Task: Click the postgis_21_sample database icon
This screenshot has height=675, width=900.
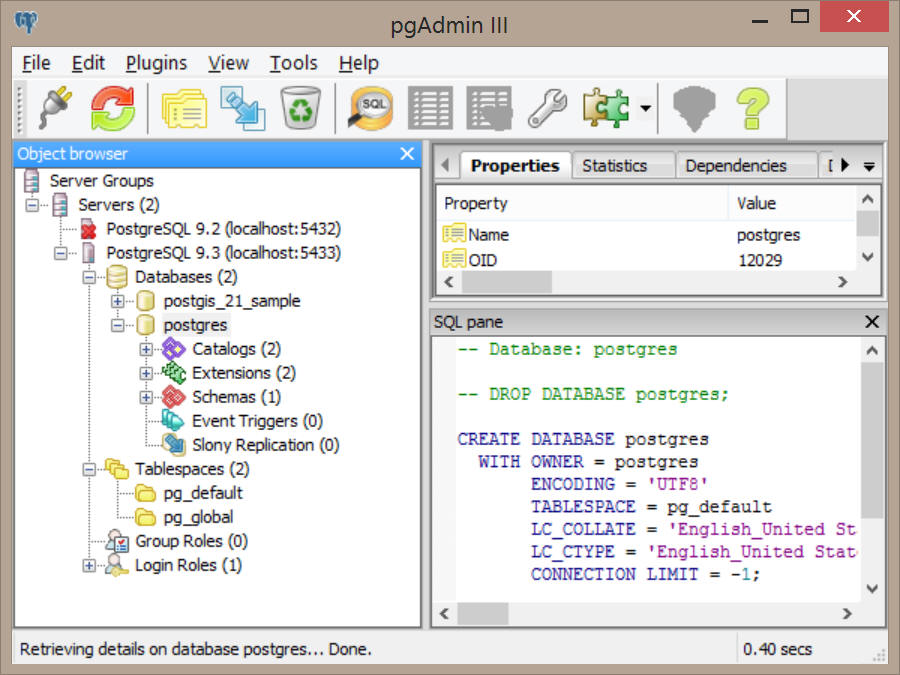Action: [x=145, y=301]
